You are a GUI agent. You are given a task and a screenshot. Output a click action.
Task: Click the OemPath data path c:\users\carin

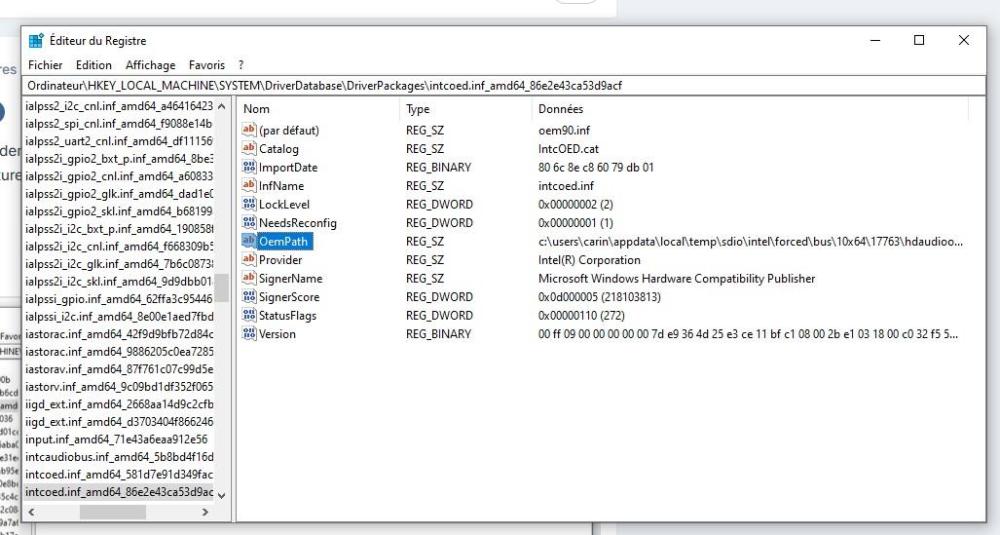[751, 241]
